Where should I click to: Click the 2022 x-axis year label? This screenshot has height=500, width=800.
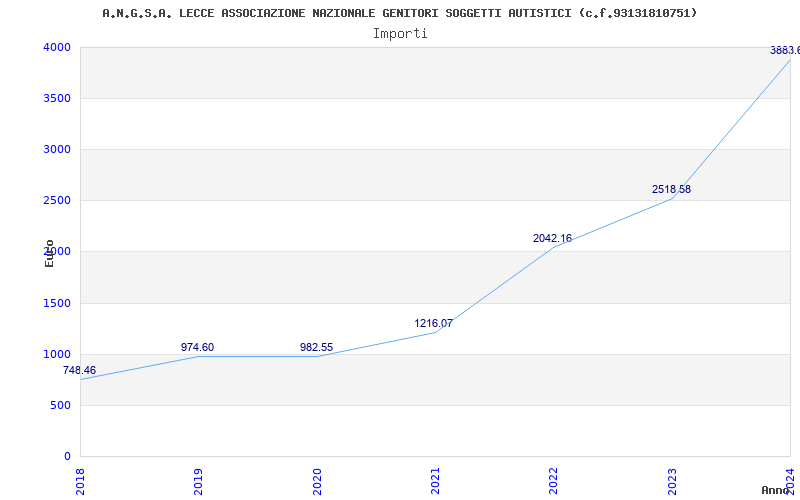[554, 480]
